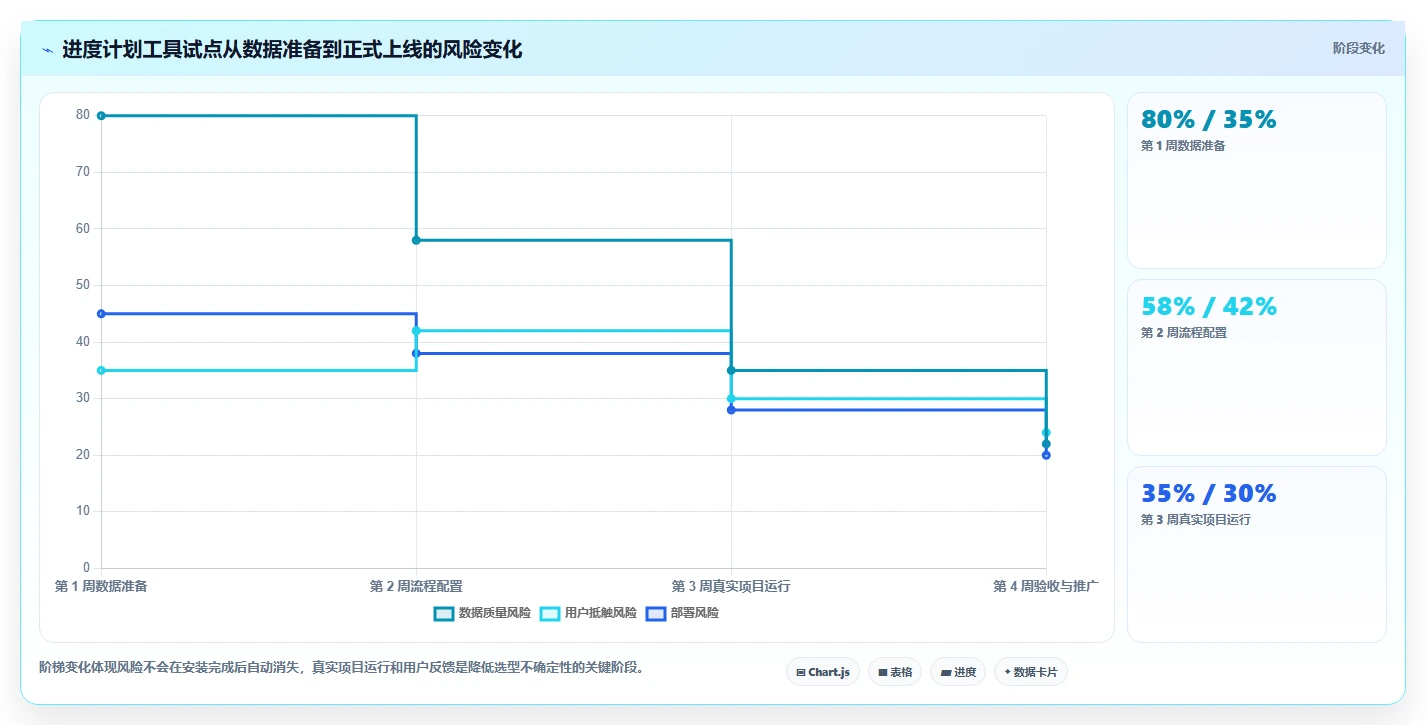The height and width of the screenshot is (725, 1426).
Task: Click the page title 进度计划工具试点 heading
Action: 292,50
